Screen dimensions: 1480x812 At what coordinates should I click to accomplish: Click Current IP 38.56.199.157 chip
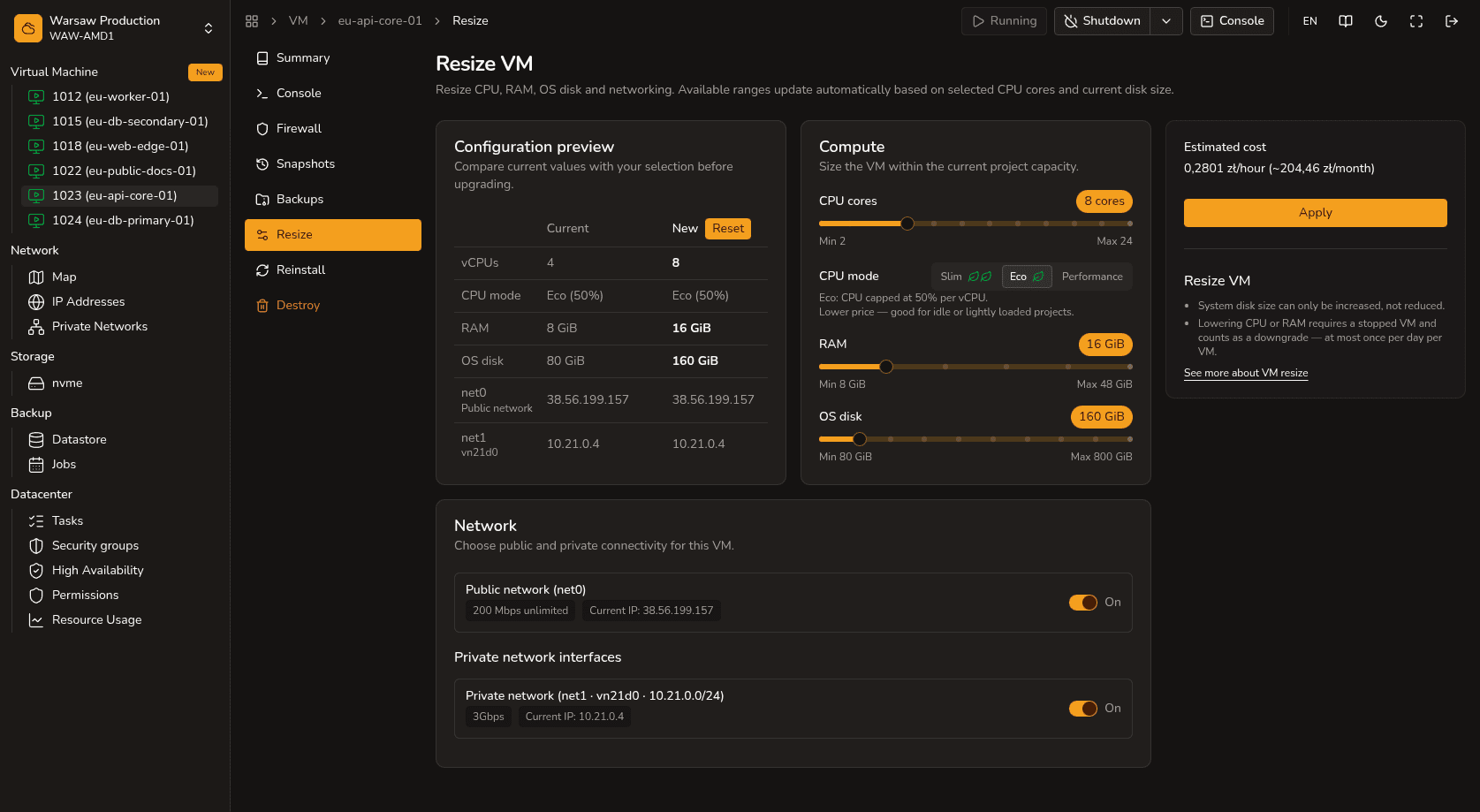click(651, 611)
